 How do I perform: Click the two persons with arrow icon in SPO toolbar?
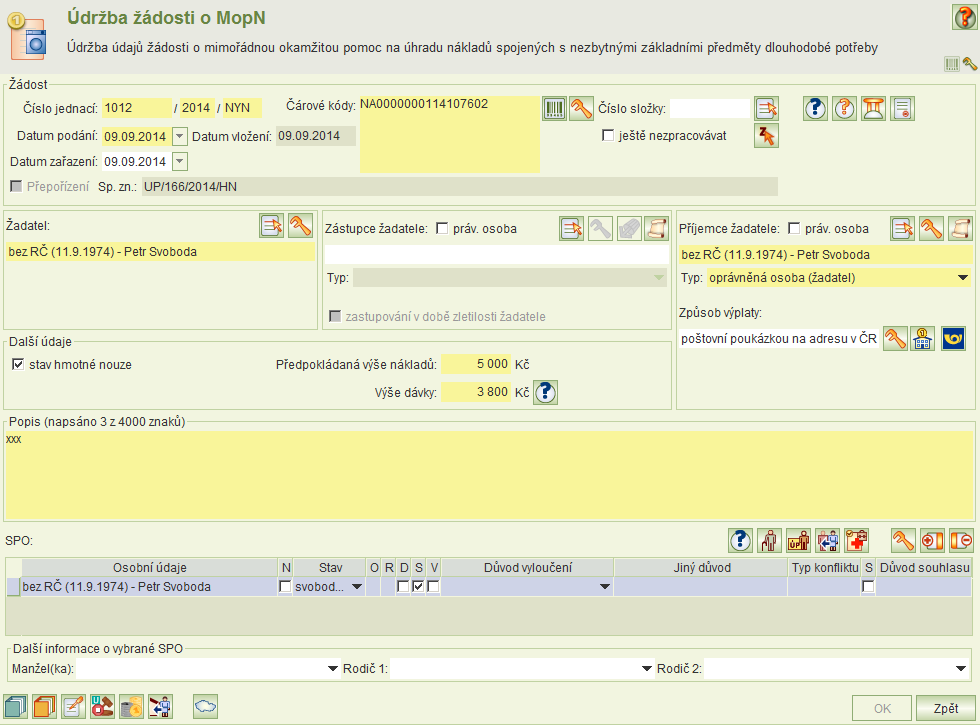point(828,540)
